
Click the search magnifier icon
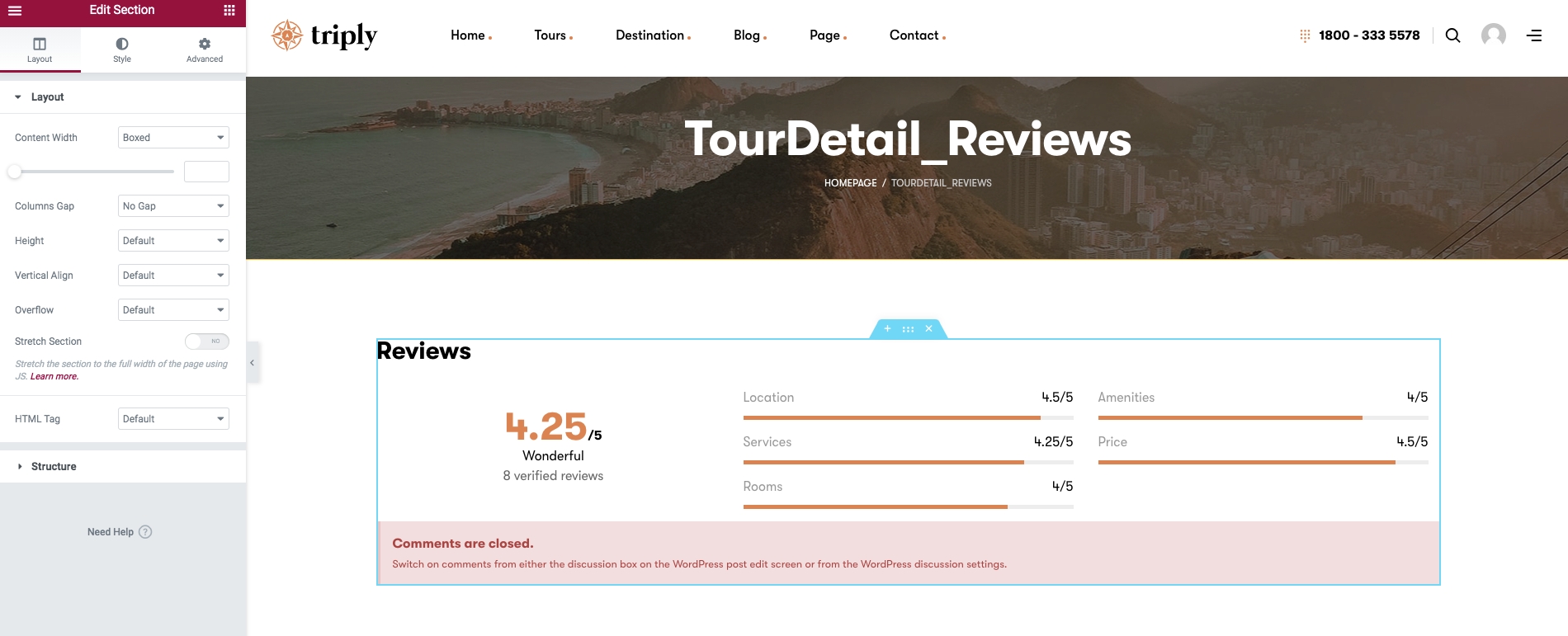point(1452,35)
